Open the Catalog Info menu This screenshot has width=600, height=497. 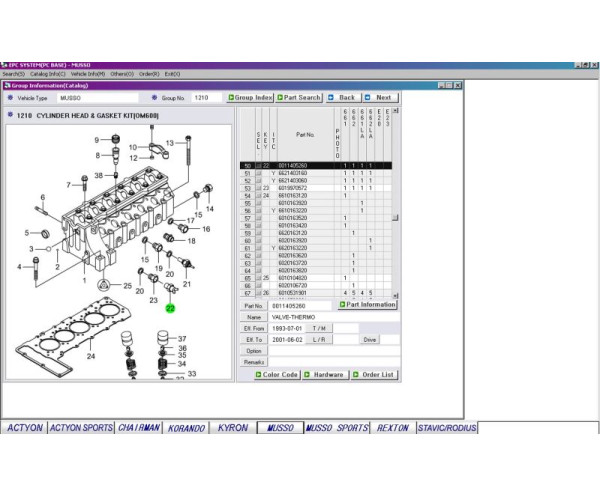(48, 74)
